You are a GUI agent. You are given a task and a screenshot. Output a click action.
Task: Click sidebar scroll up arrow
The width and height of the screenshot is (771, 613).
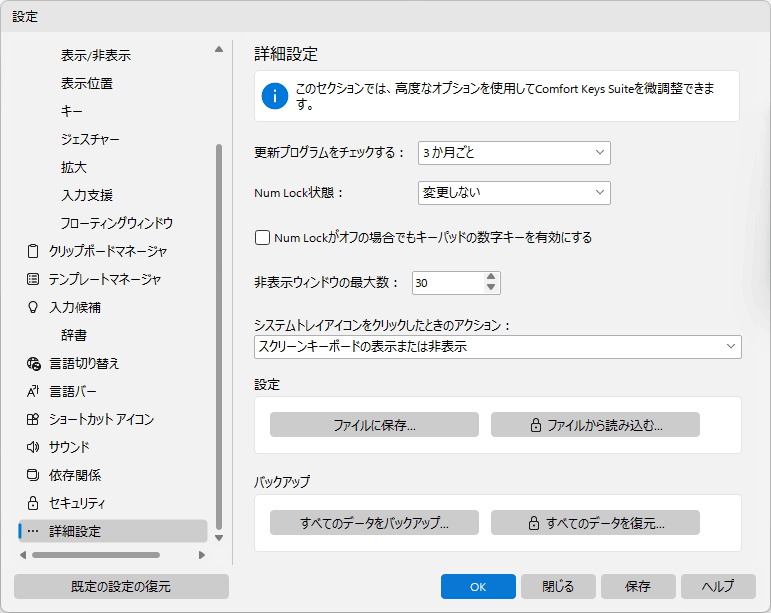(x=219, y=49)
